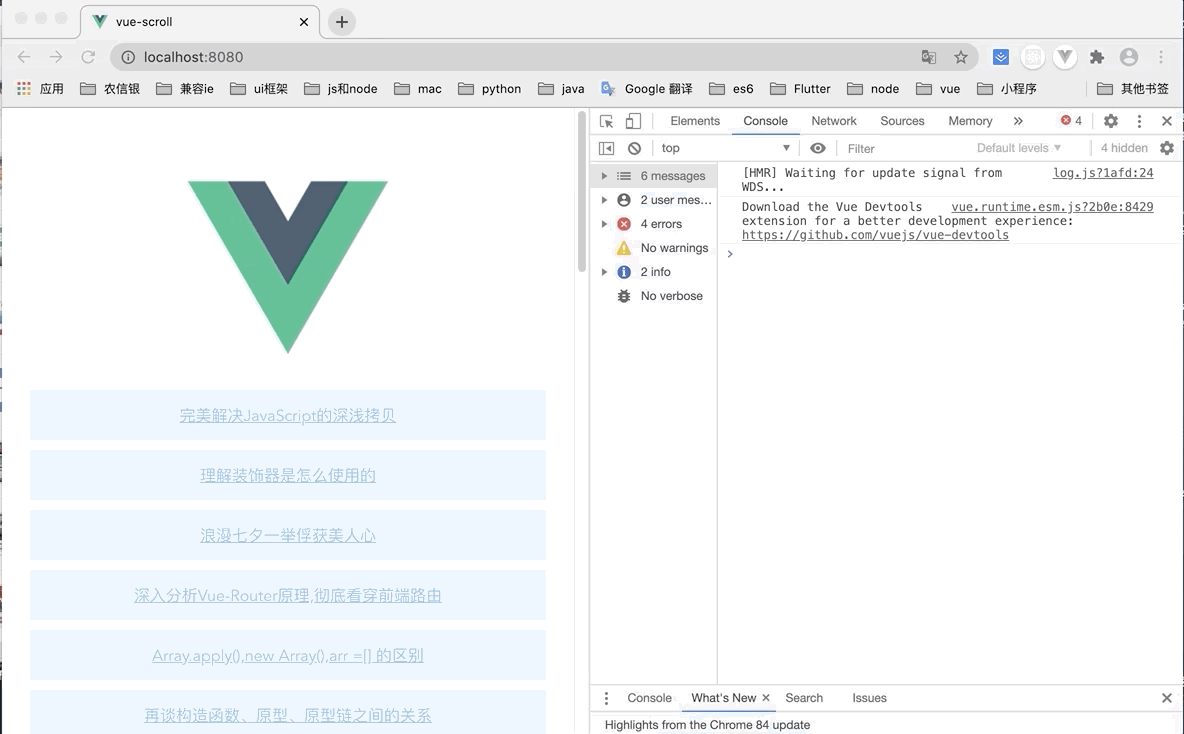Click the console prompt chevron
The image size is (1184, 734).
pos(729,254)
